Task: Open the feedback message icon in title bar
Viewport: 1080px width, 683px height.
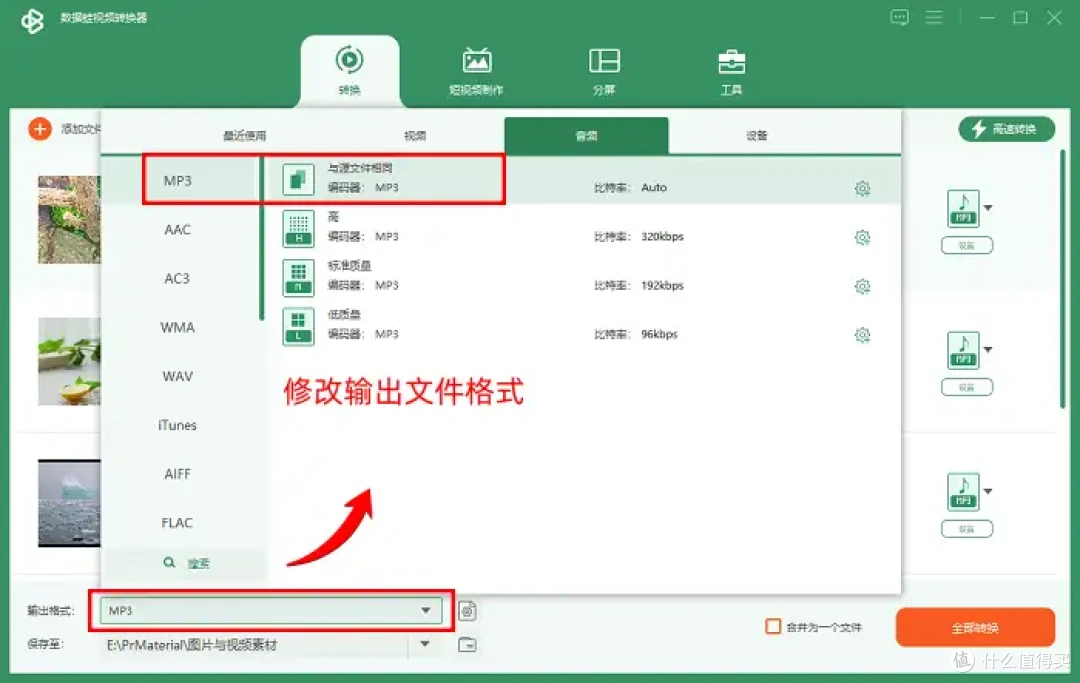Action: 900,17
